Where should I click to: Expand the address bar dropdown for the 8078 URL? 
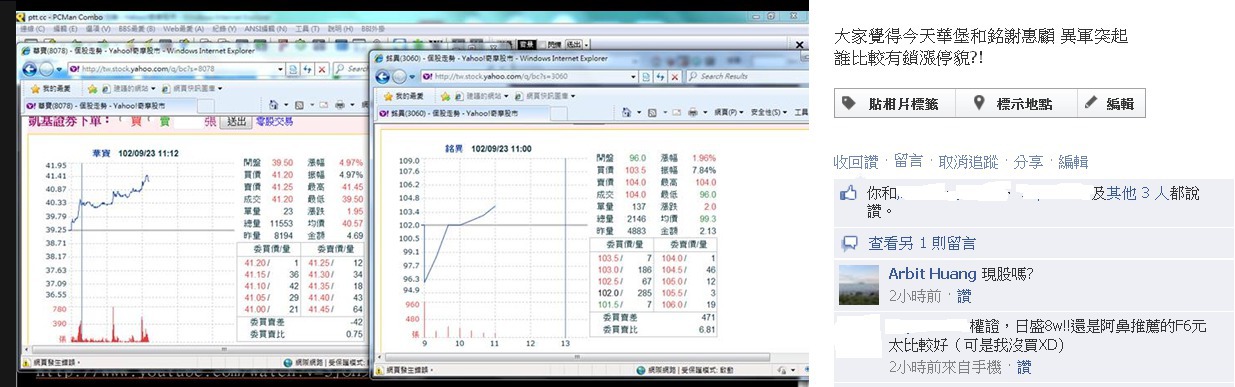pyautogui.click(x=280, y=69)
